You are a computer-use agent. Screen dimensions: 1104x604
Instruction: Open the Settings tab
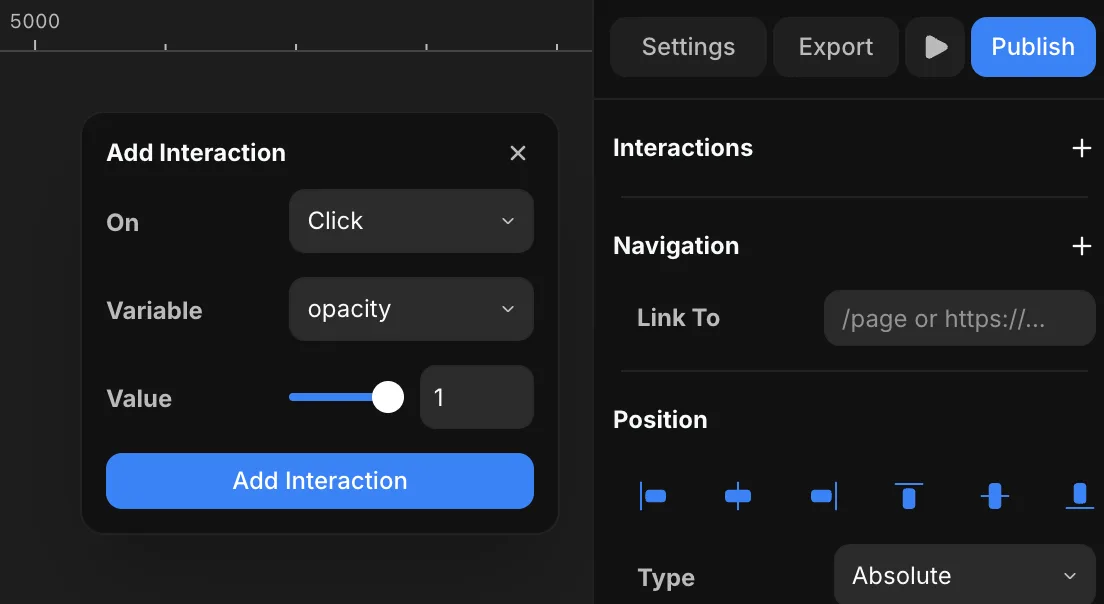pos(688,47)
